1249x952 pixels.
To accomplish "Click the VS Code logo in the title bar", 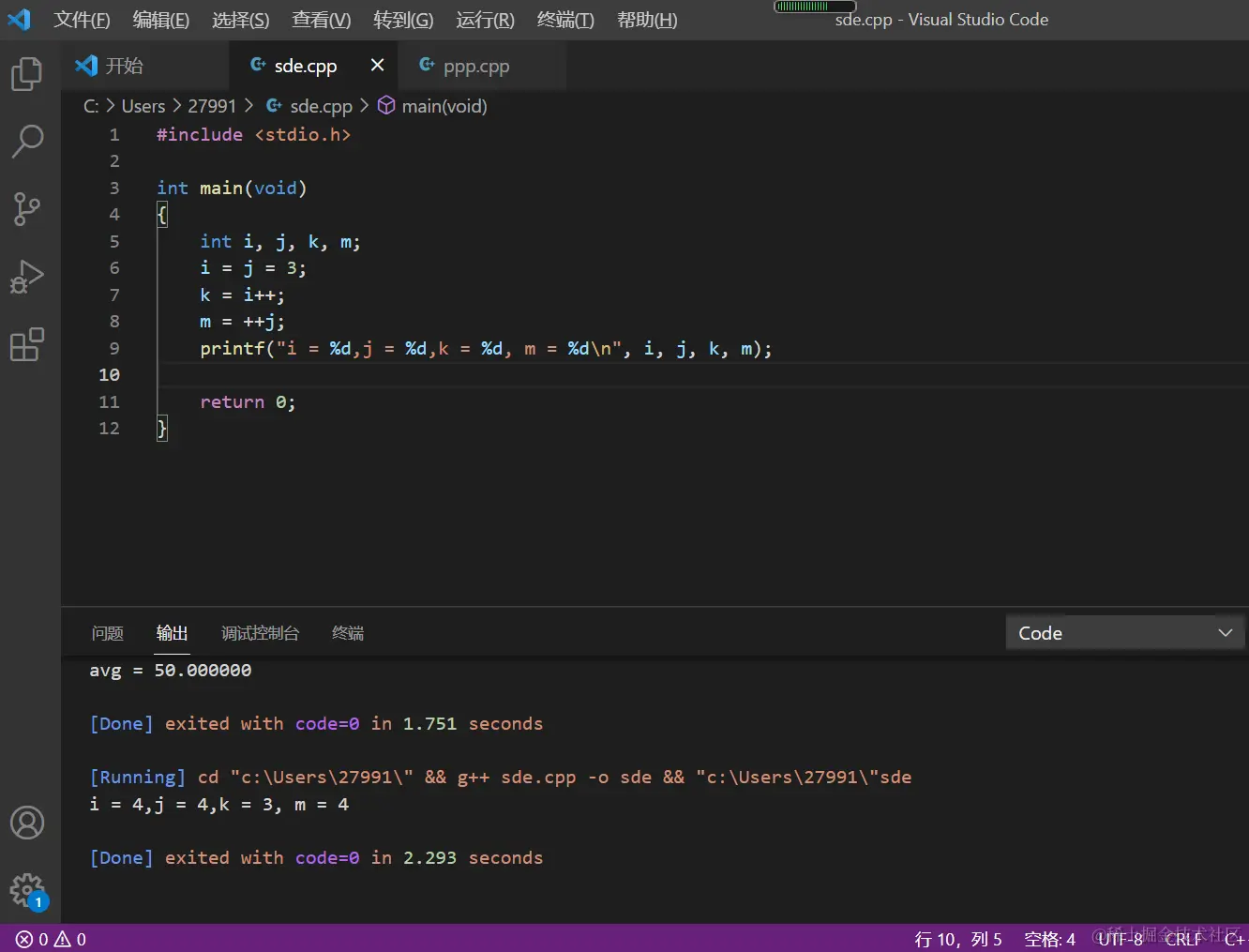I will [19, 19].
